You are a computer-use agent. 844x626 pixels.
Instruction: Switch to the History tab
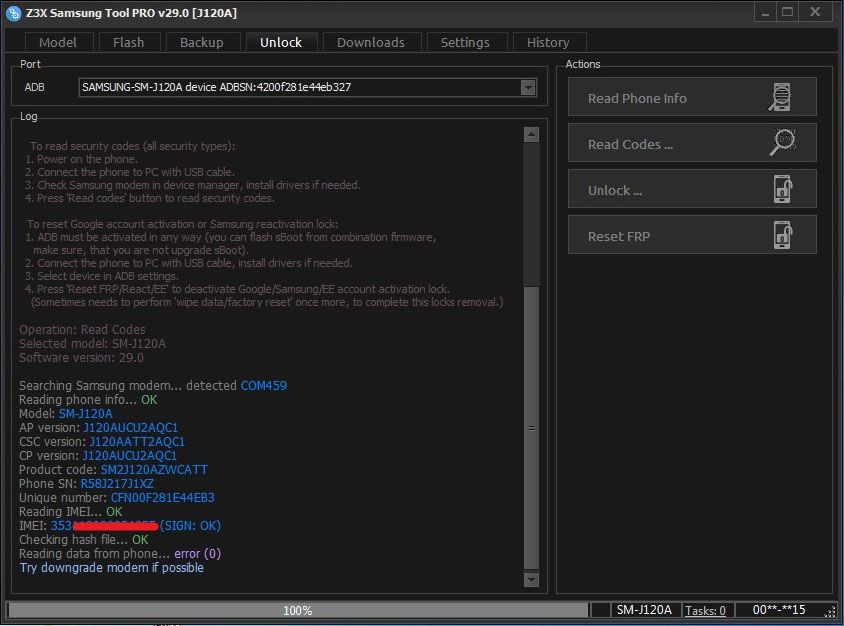click(548, 43)
